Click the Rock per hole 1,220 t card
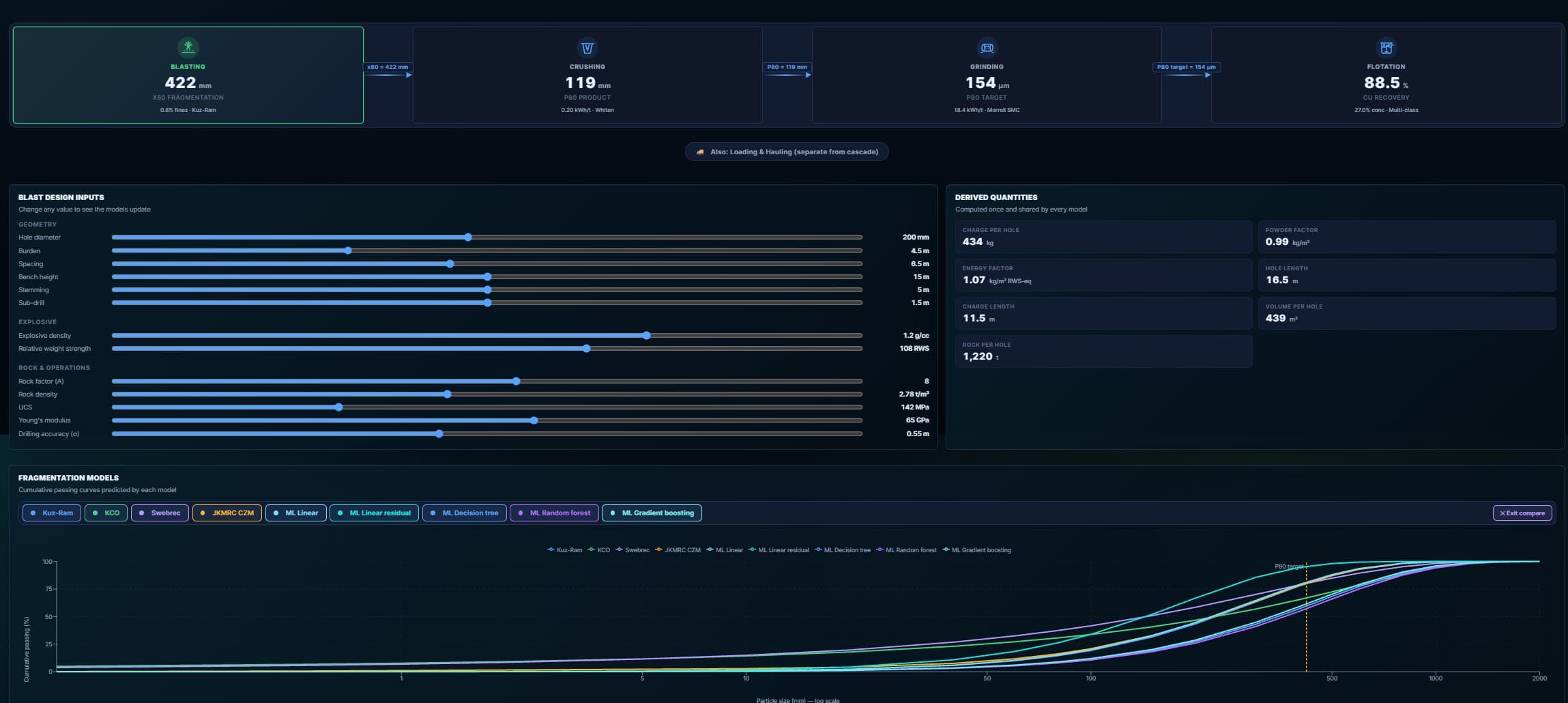Viewport: 1568px width, 703px height. (1103, 351)
